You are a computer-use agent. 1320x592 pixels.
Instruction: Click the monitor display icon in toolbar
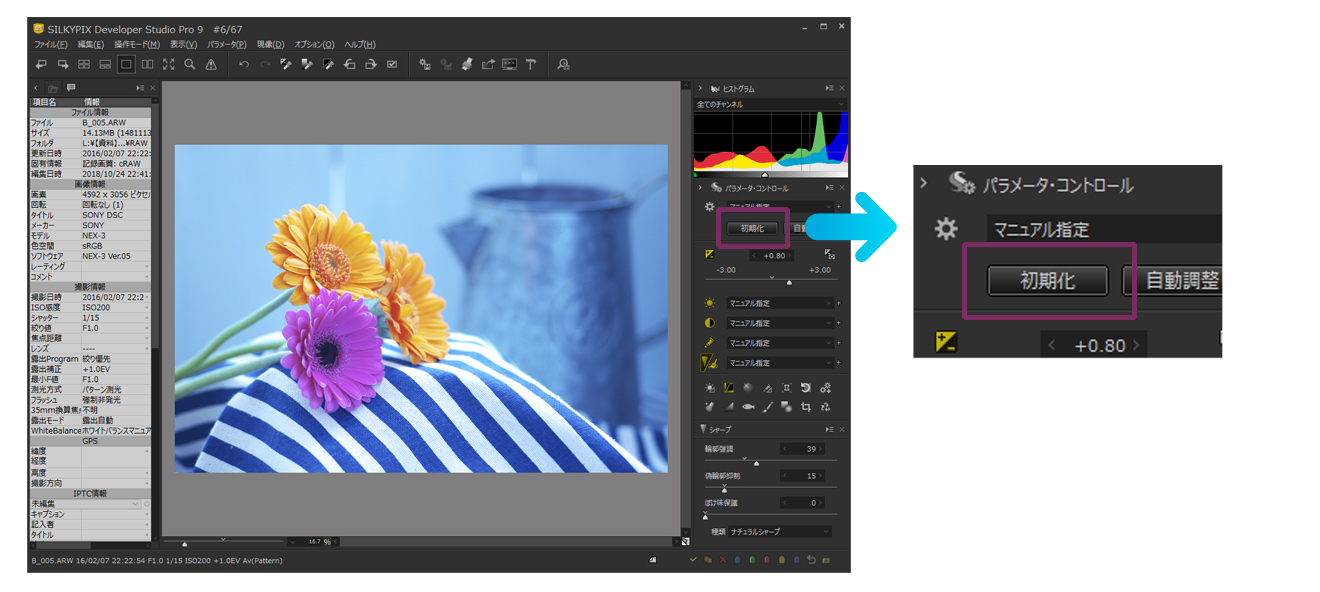coord(509,64)
